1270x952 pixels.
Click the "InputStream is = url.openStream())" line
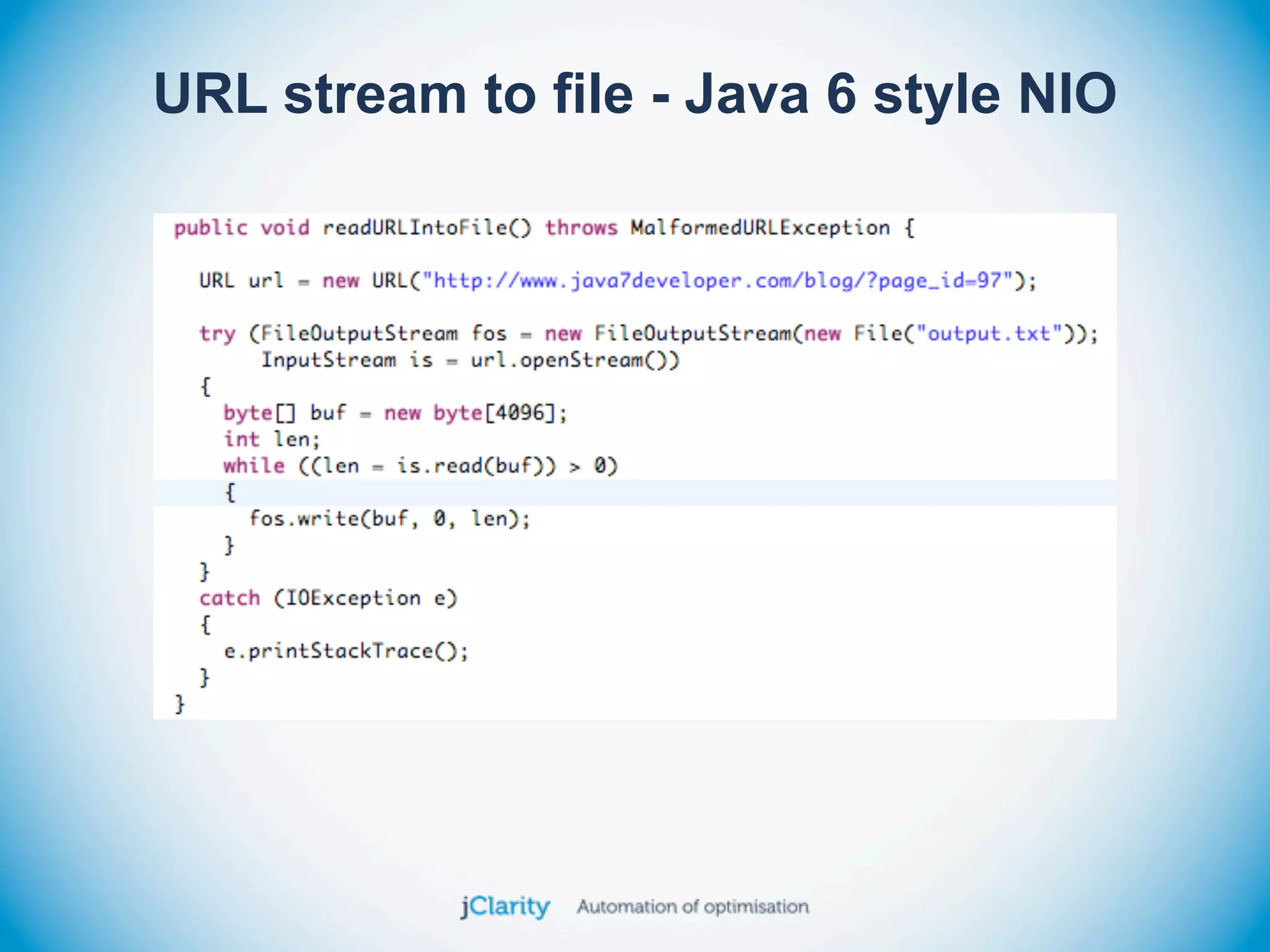470,360
